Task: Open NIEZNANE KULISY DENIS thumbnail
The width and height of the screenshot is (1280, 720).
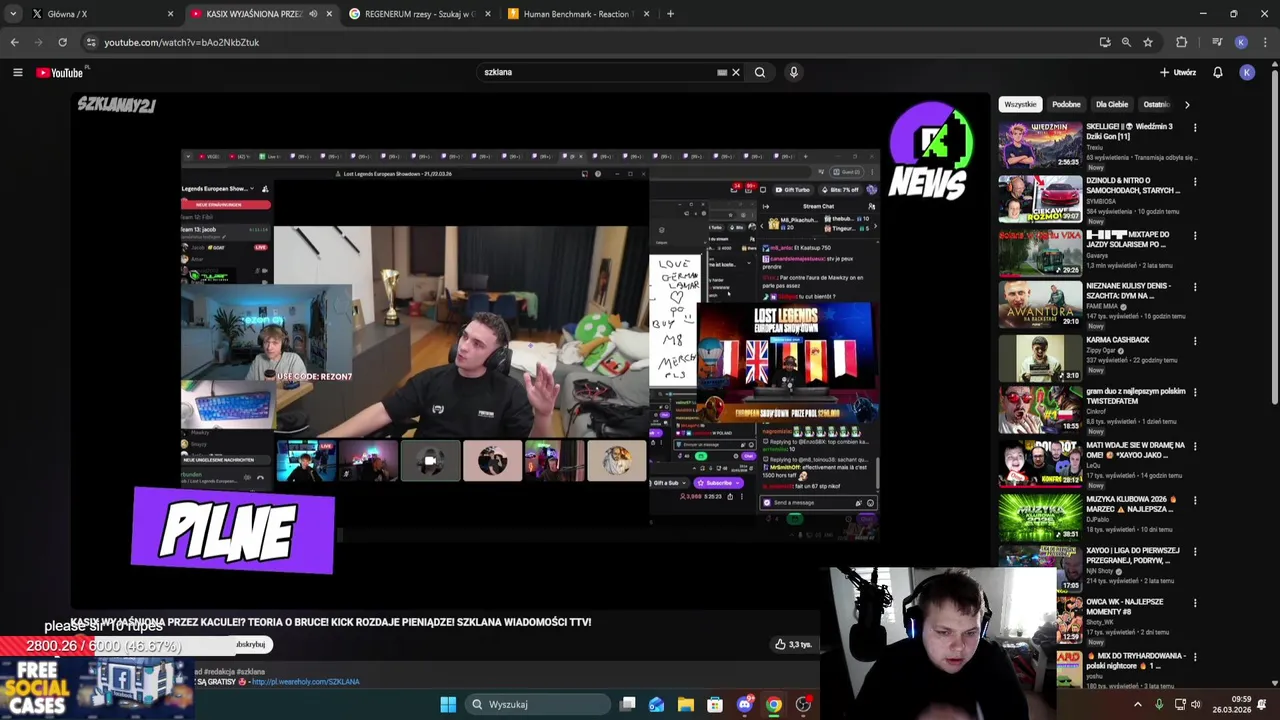Action: (1040, 304)
